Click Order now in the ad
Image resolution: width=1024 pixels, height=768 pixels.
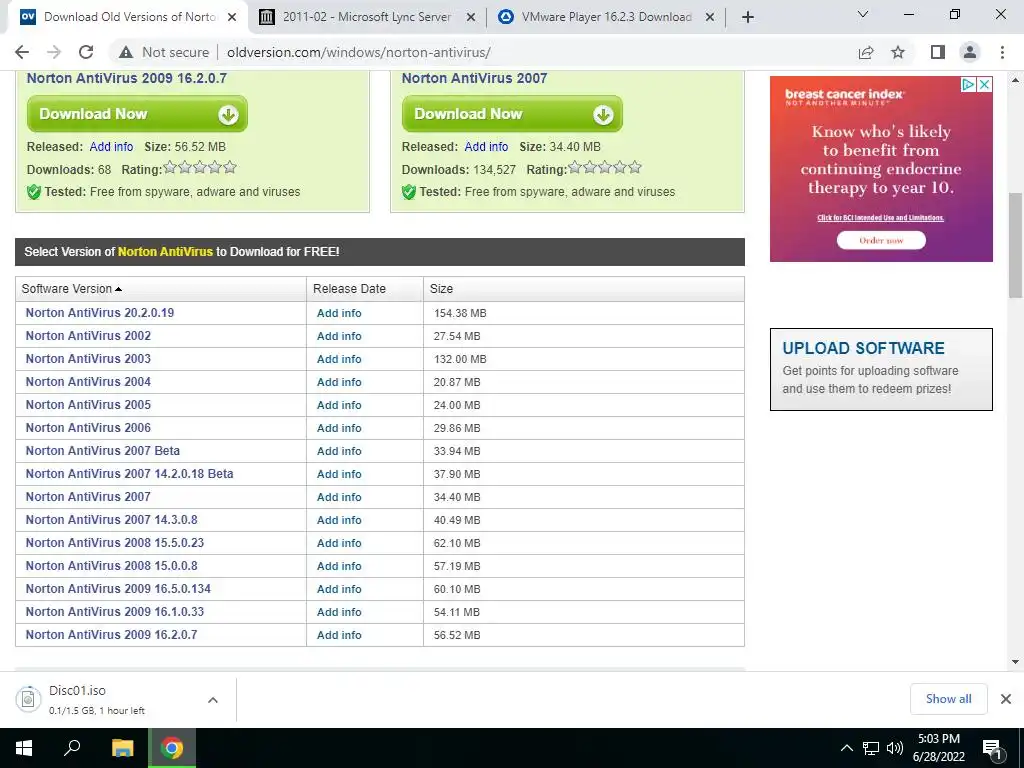pyautogui.click(x=881, y=240)
